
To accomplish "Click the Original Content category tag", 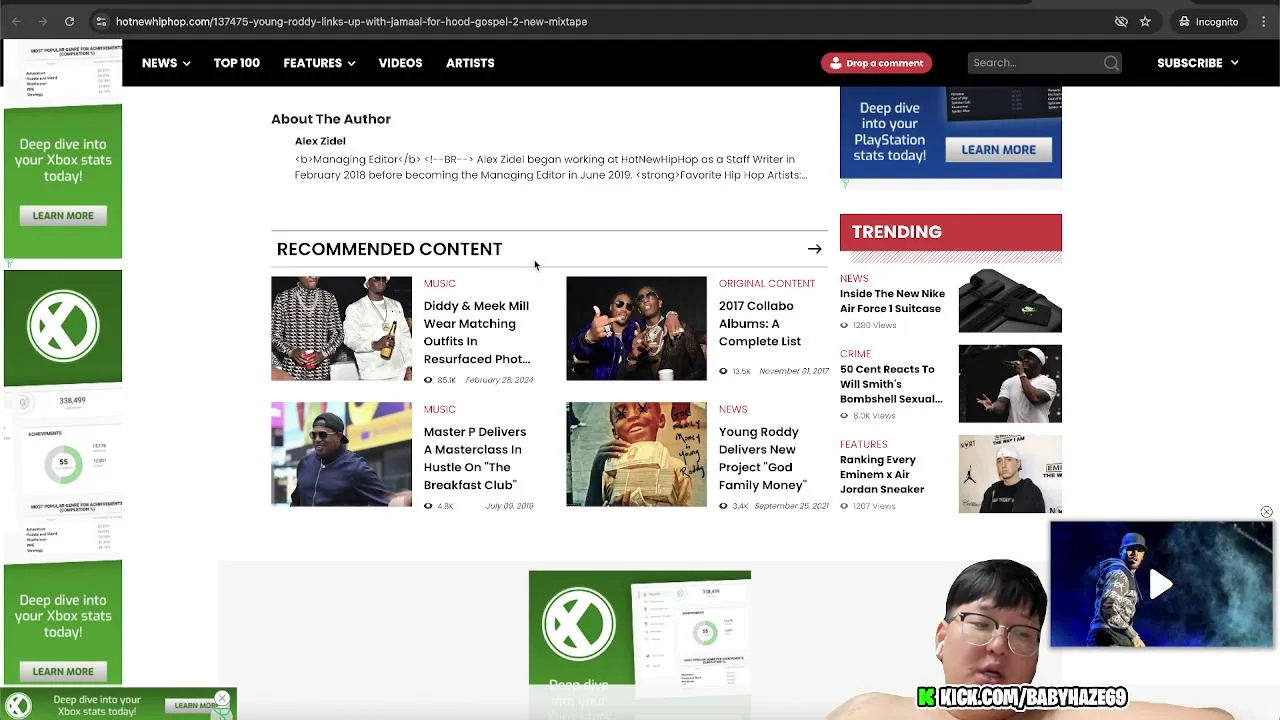I will tap(767, 283).
